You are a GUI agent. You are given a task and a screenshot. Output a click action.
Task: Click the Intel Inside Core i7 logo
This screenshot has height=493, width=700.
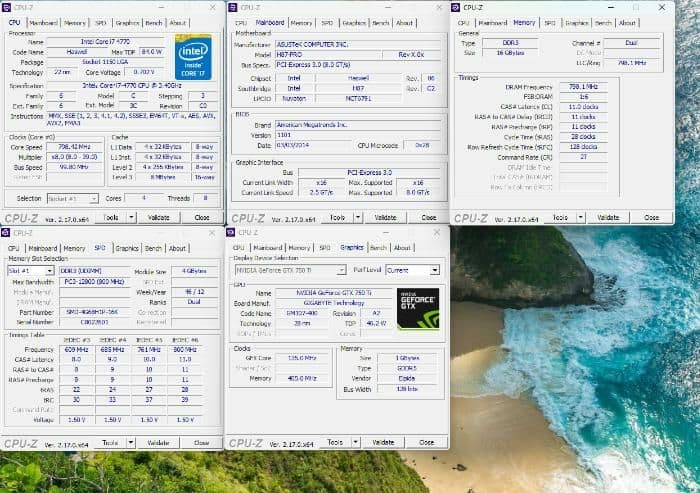click(193, 58)
